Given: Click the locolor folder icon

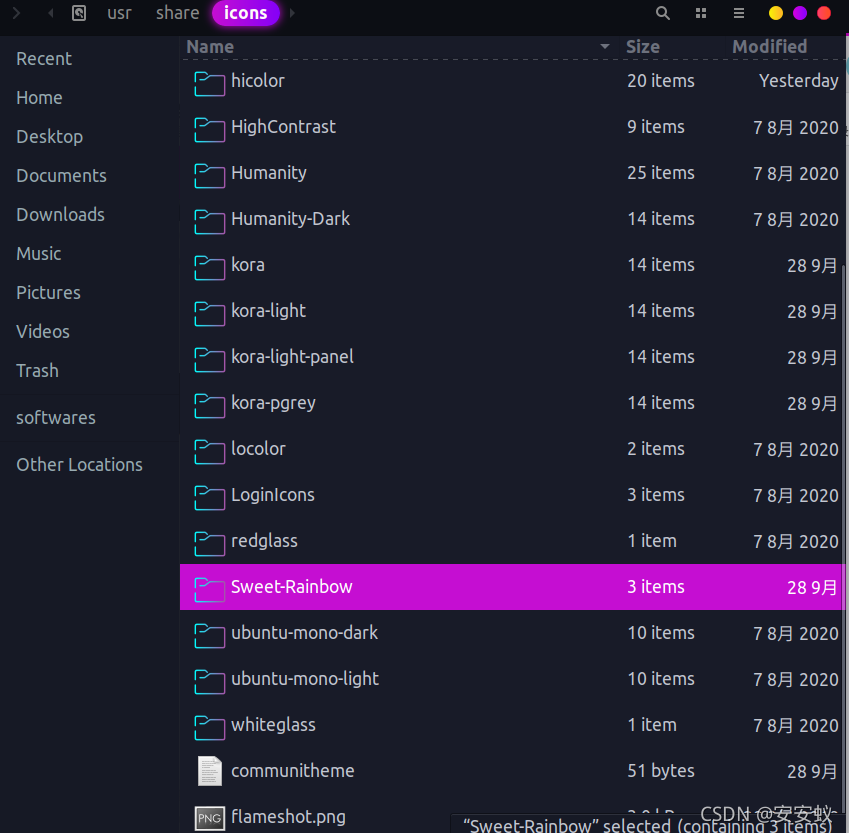Looking at the screenshot, I should pos(210,452).
